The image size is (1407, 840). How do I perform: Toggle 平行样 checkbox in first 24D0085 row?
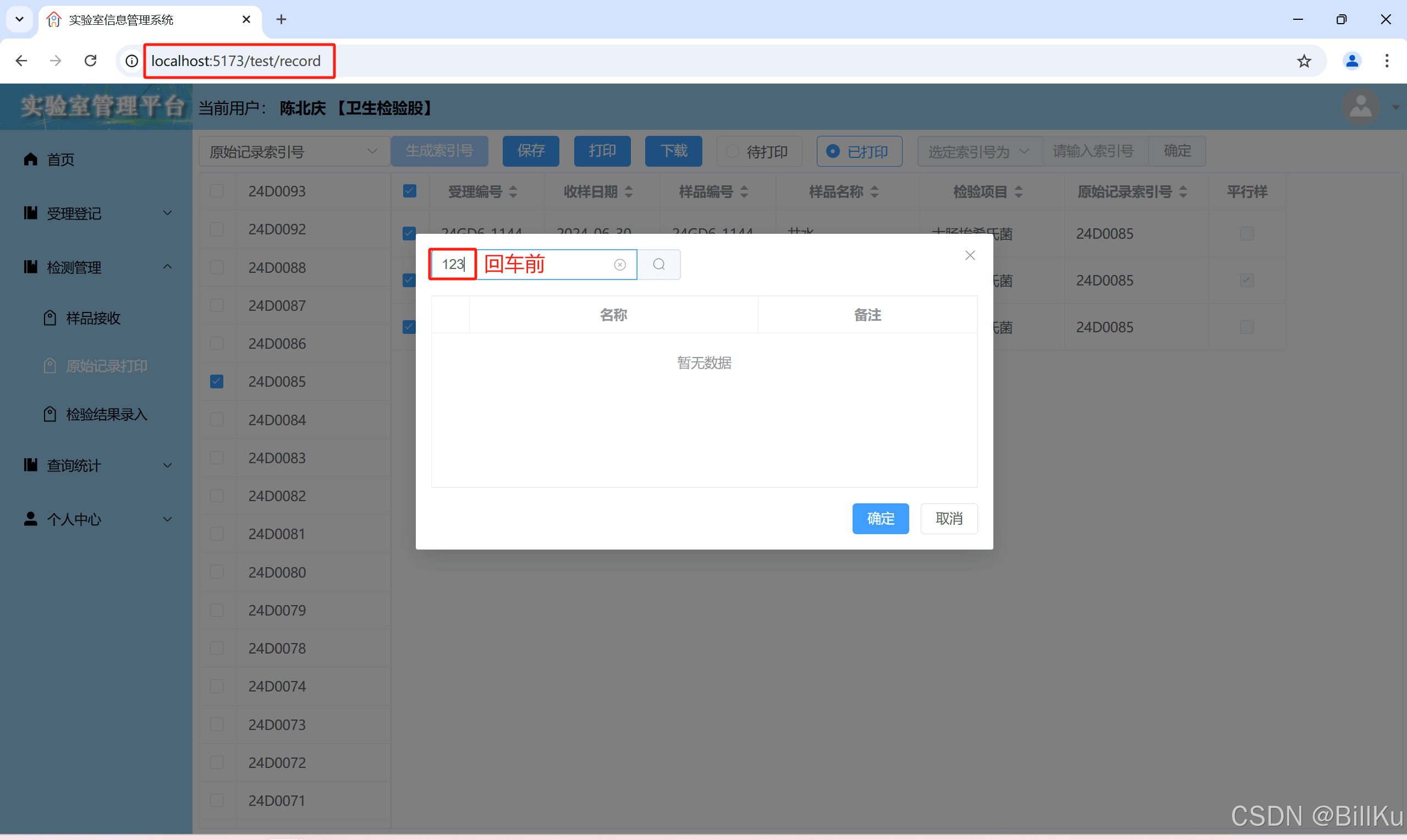coord(1247,233)
